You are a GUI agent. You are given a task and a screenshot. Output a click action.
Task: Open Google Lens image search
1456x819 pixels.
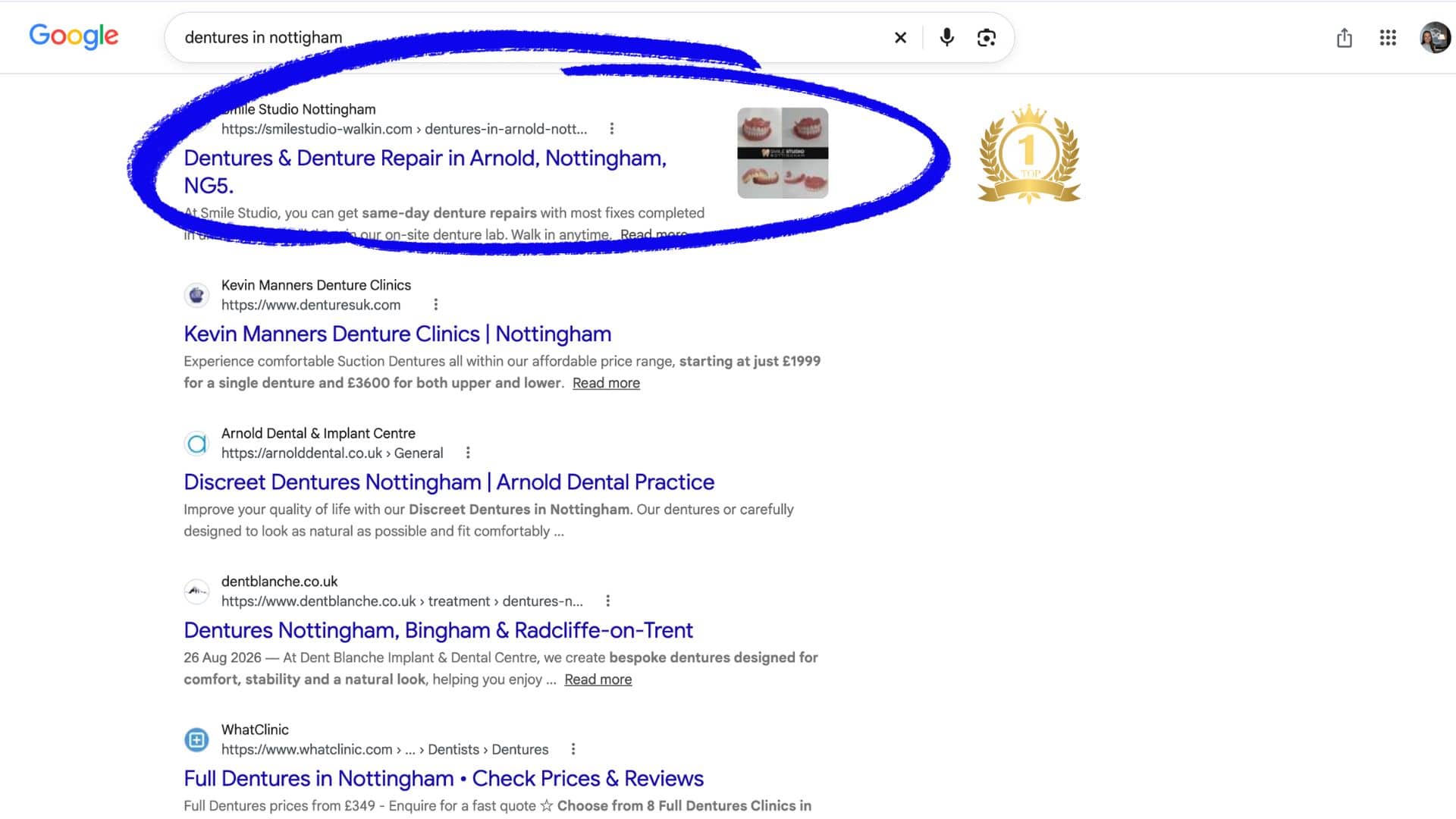986,37
